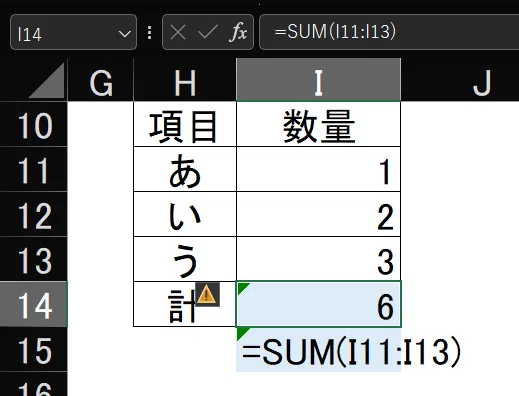The width and height of the screenshot is (519, 396).
Task: Click the Enter checkmark formula icon
Action: (208, 32)
